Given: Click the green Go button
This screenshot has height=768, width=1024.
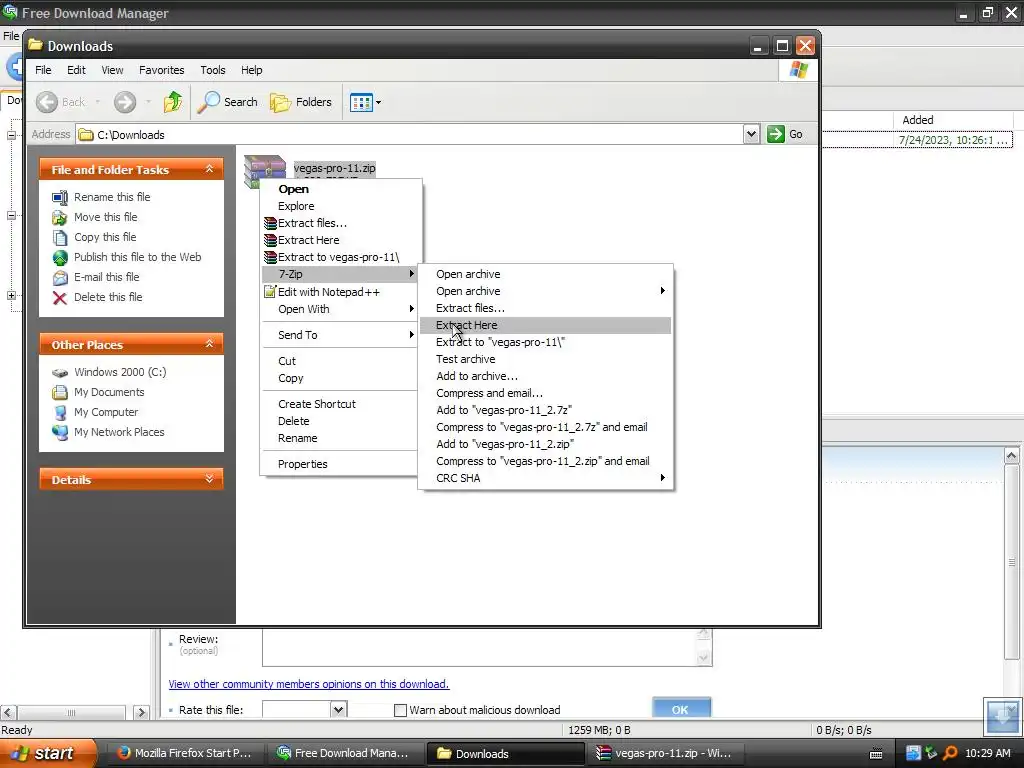Looking at the screenshot, I should [786, 134].
